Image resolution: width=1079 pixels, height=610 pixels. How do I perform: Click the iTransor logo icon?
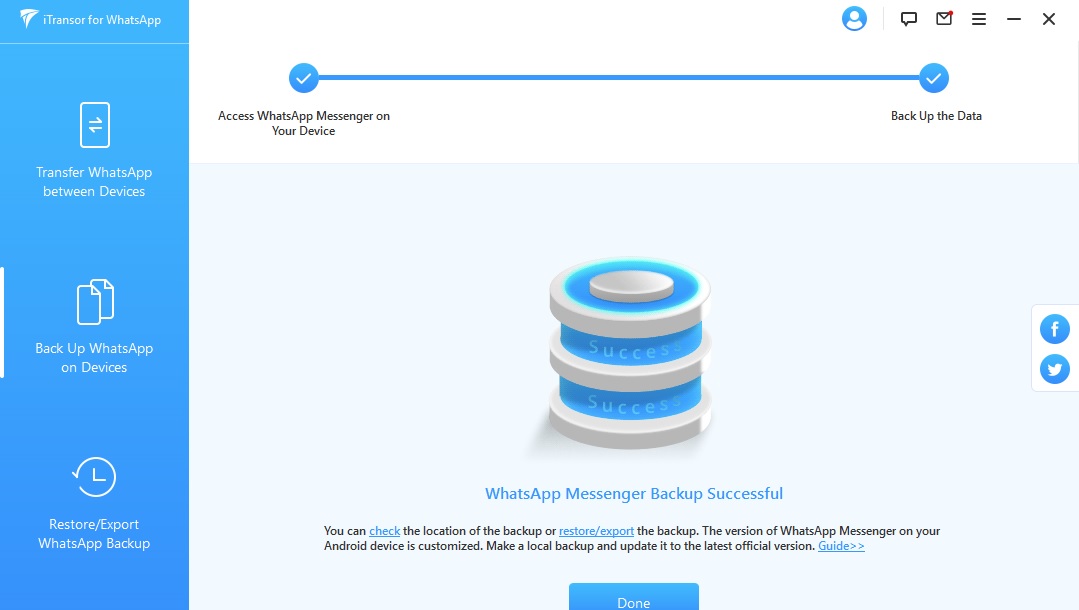click(x=28, y=19)
